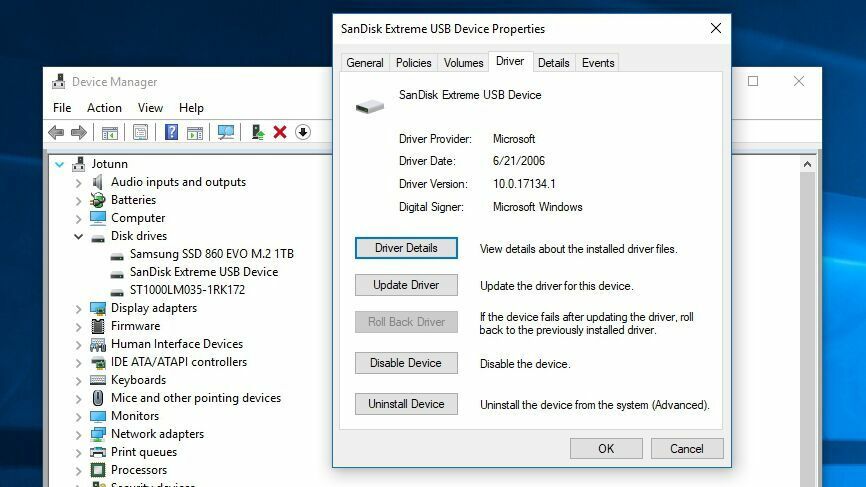Click Digital Signer value Microsoft Windows
866x487 pixels.
(x=537, y=207)
